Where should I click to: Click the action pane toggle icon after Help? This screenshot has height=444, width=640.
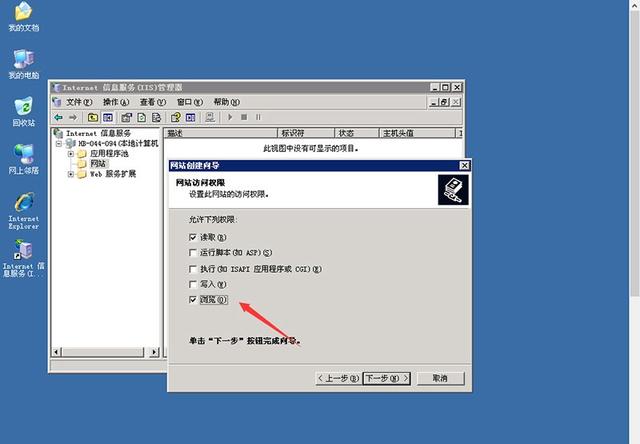pos(190,118)
